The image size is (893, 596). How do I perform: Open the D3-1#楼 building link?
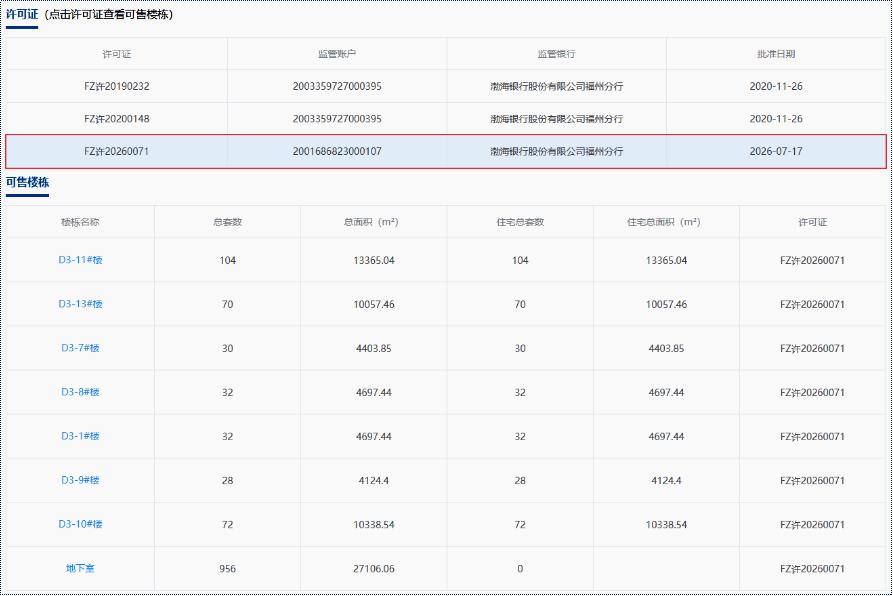(x=80, y=436)
